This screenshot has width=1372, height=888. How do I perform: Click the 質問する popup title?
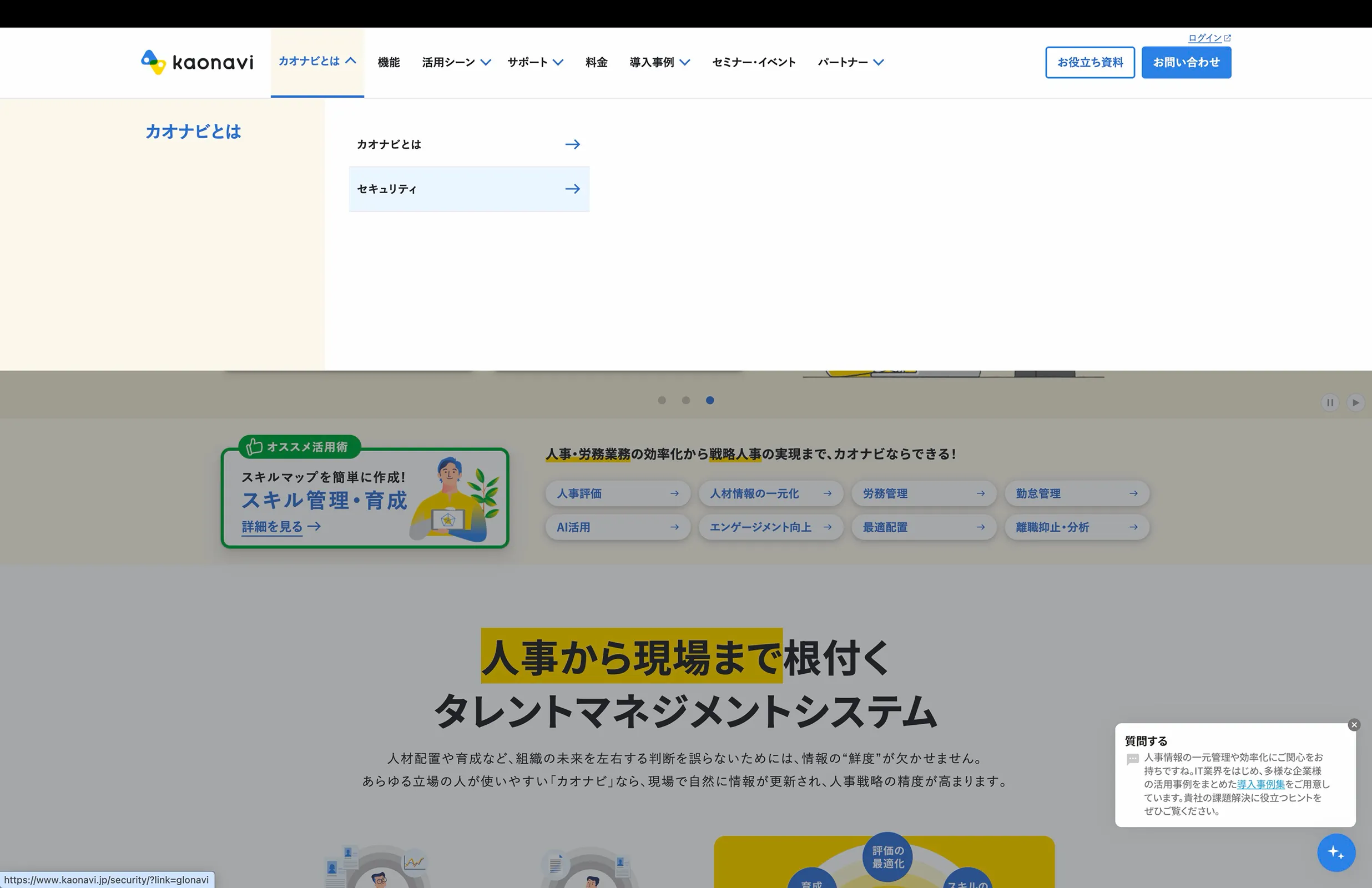click(1146, 741)
